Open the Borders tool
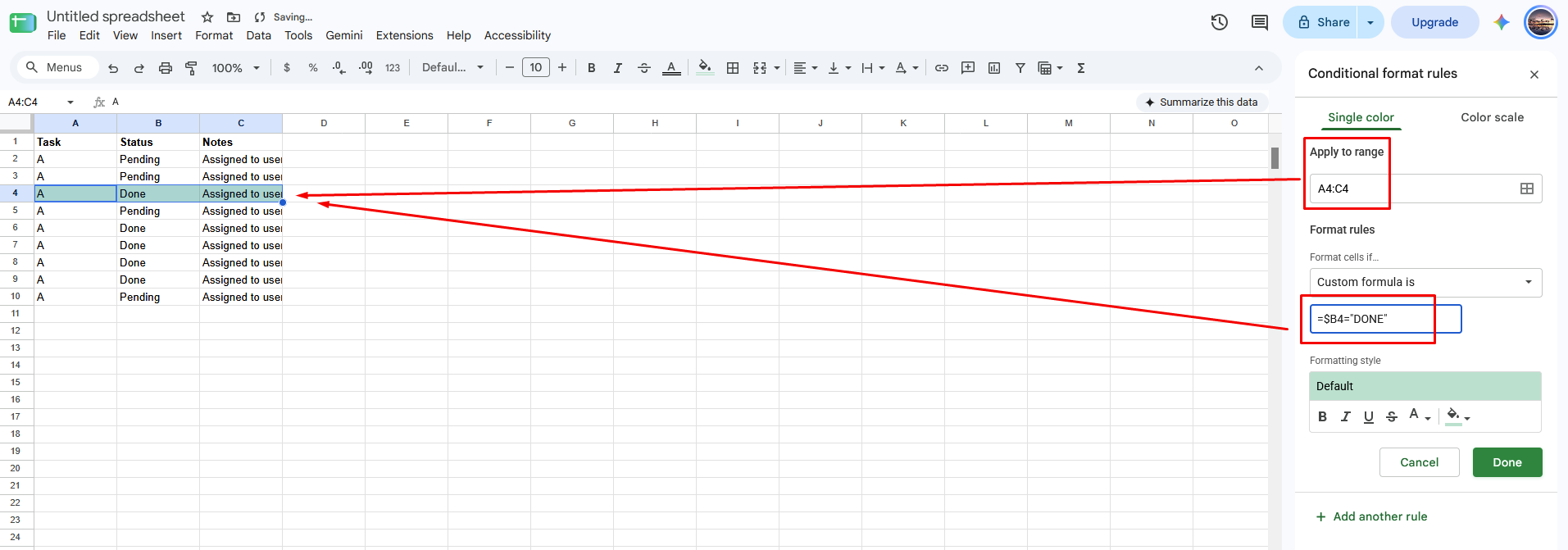Viewport: 1568px width, 550px height. pyautogui.click(x=733, y=68)
